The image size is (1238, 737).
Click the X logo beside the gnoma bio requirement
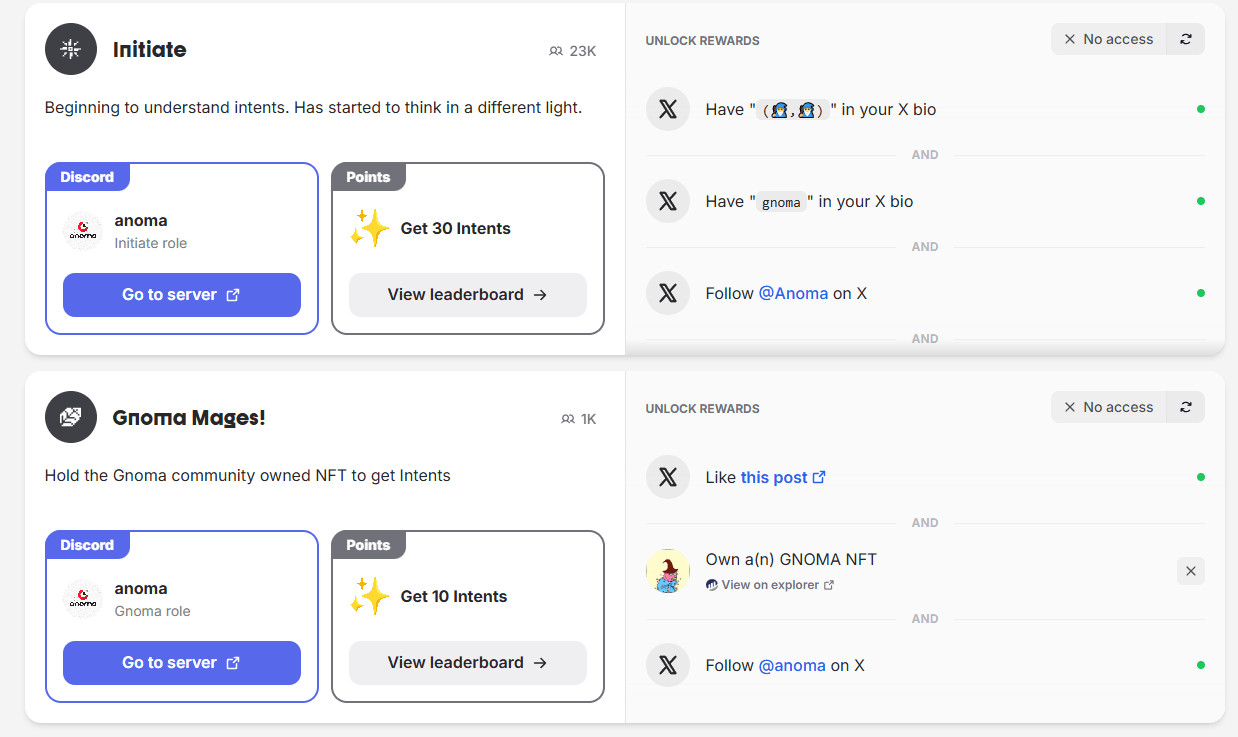click(x=667, y=201)
